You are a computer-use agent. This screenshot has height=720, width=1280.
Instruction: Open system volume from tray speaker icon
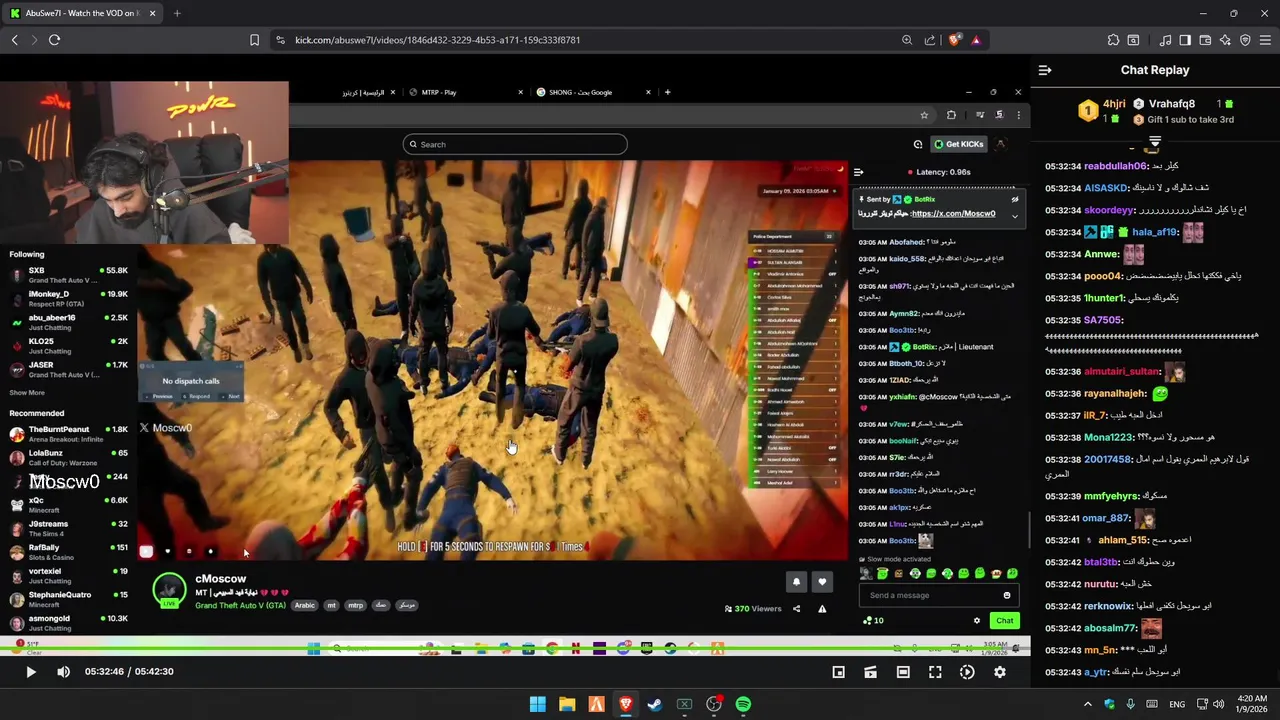click(x=1219, y=704)
